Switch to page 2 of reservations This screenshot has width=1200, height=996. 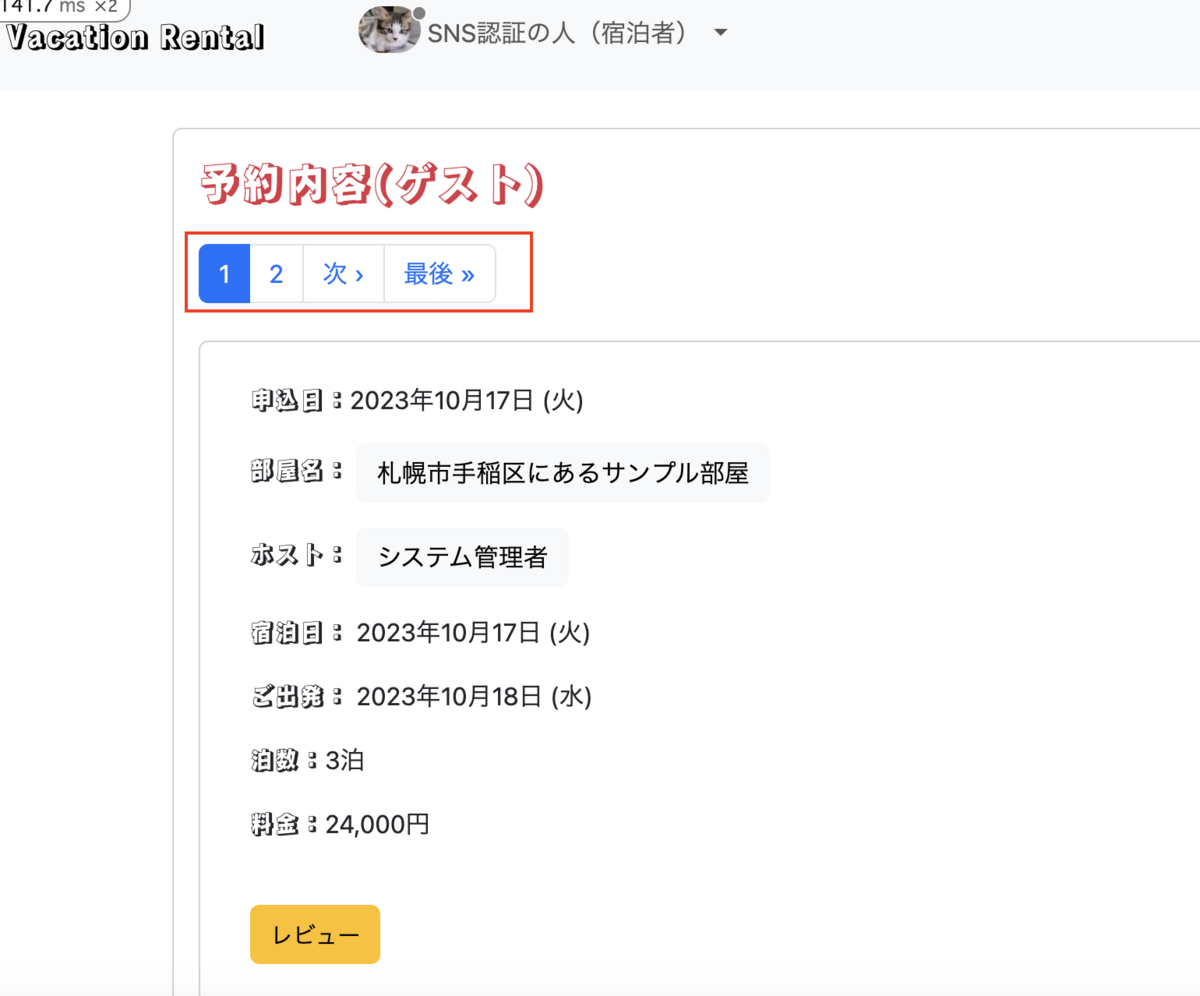275,273
